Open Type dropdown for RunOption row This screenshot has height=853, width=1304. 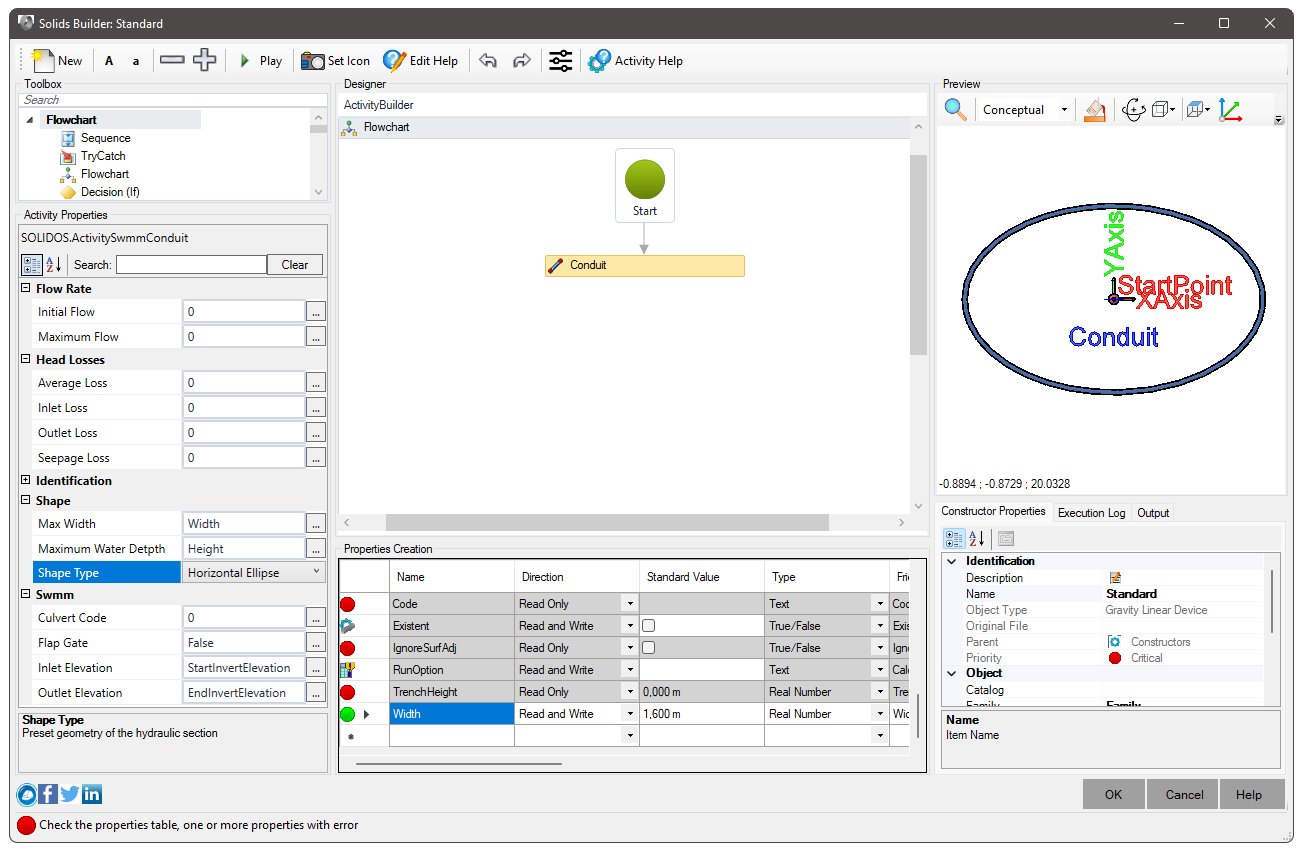pyautogui.click(x=880, y=670)
